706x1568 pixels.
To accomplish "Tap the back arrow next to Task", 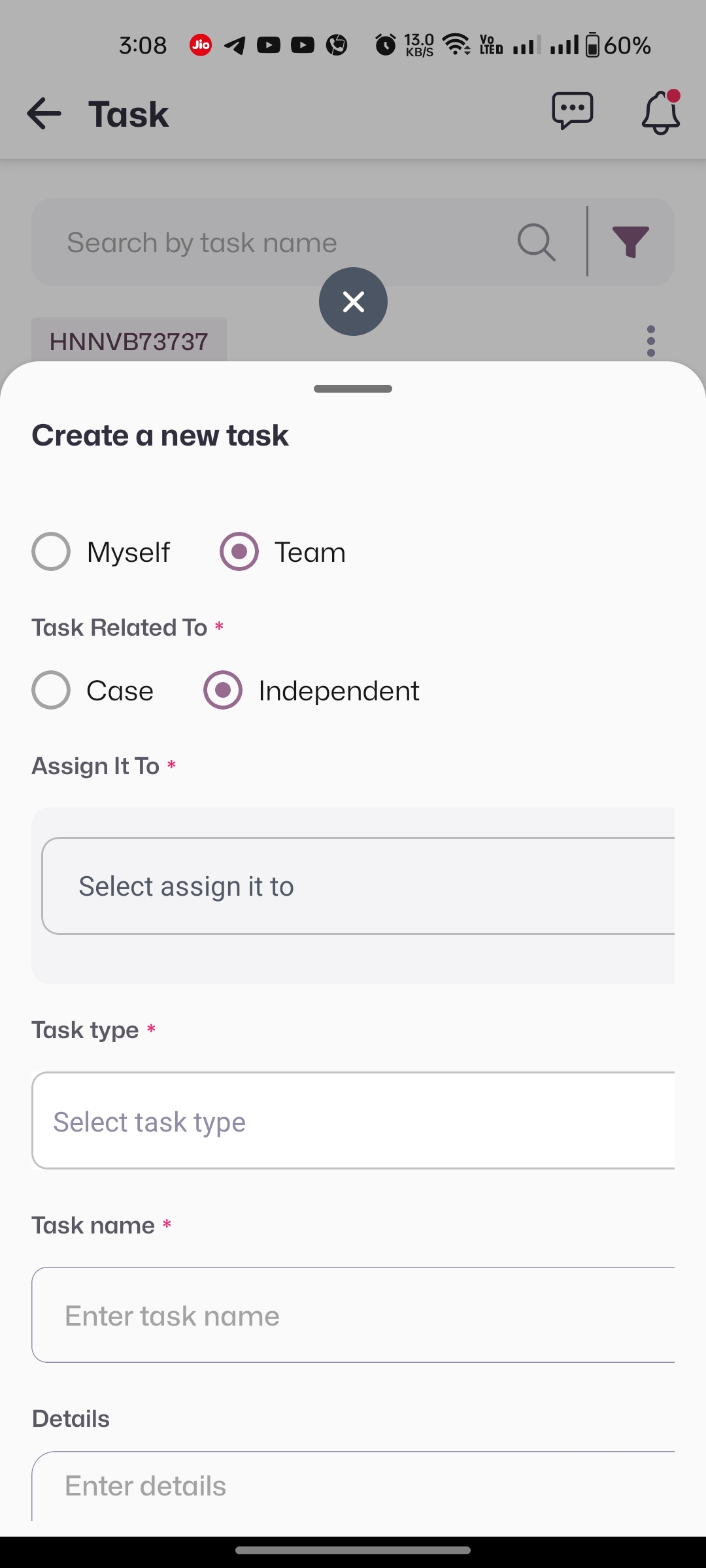I will pos(44,114).
